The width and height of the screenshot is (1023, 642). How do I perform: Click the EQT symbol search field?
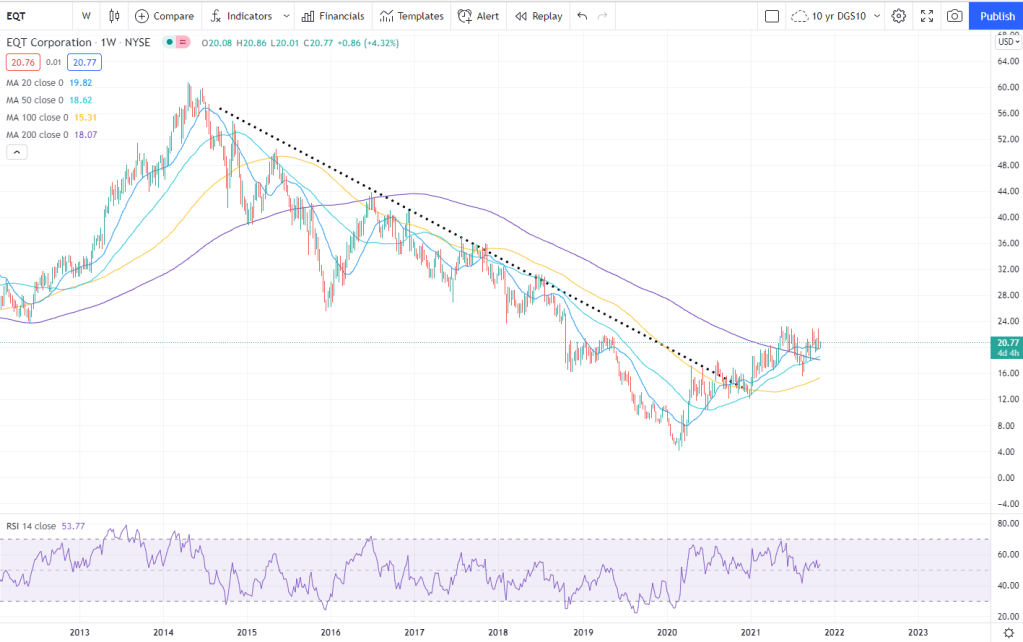pyautogui.click(x=30, y=16)
